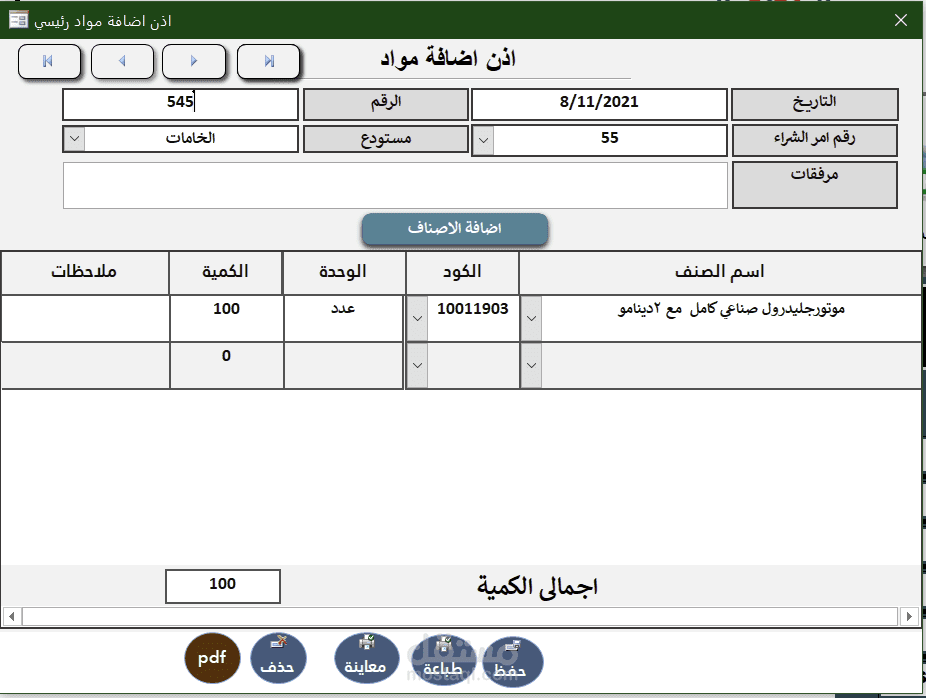This screenshot has height=698, width=926.
Task: Click the الرقم field containing 545
Action: (x=180, y=105)
